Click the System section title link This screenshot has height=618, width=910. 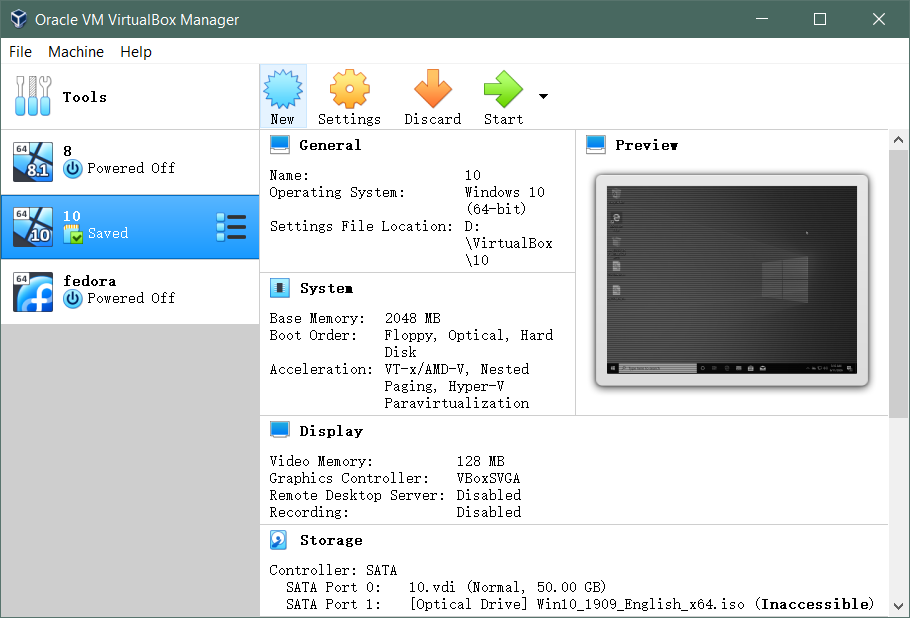(x=326, y=288)
